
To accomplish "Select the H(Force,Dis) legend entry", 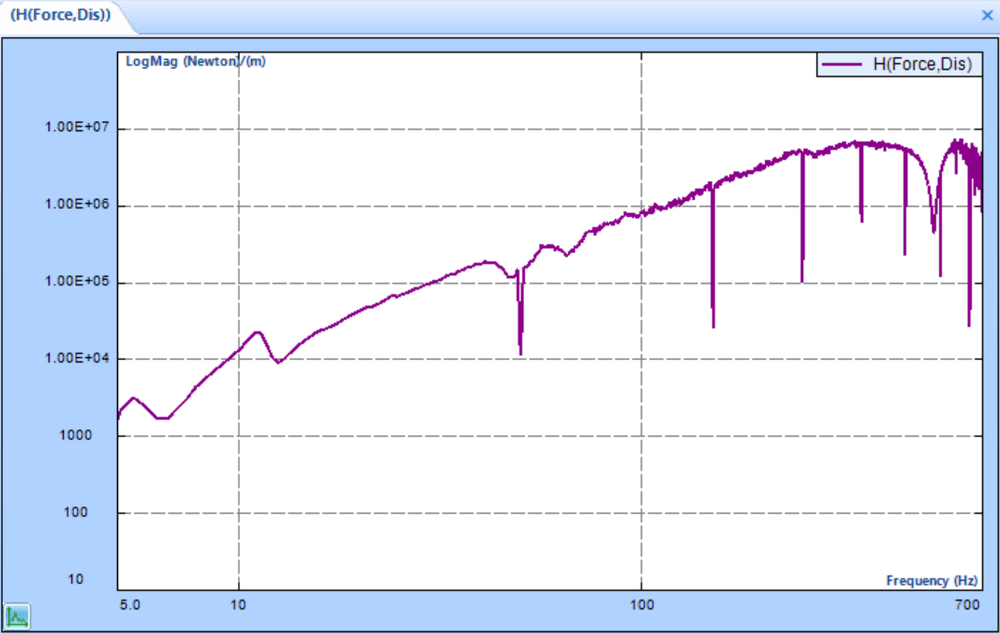I will point(925,63).
